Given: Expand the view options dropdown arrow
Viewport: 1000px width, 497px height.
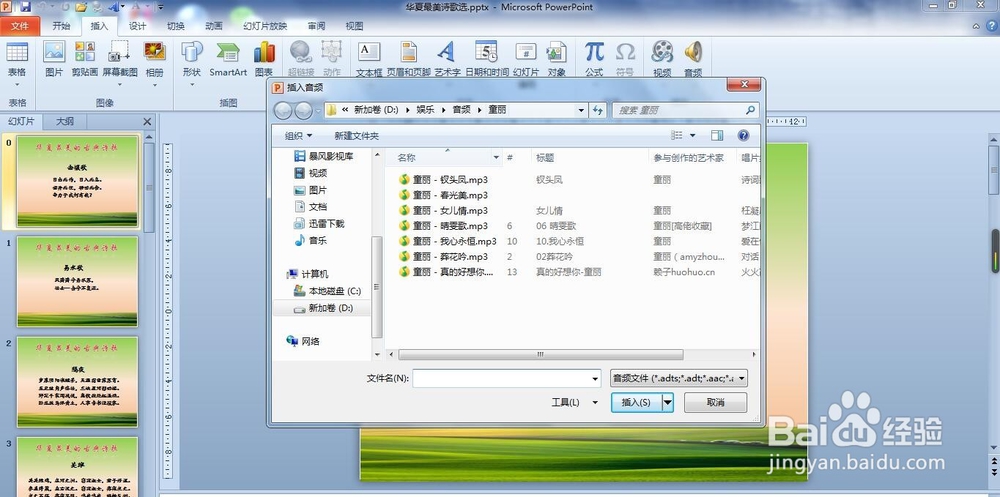Looking at the screenshot, I should pyautogui.click(x=693, y=135).
